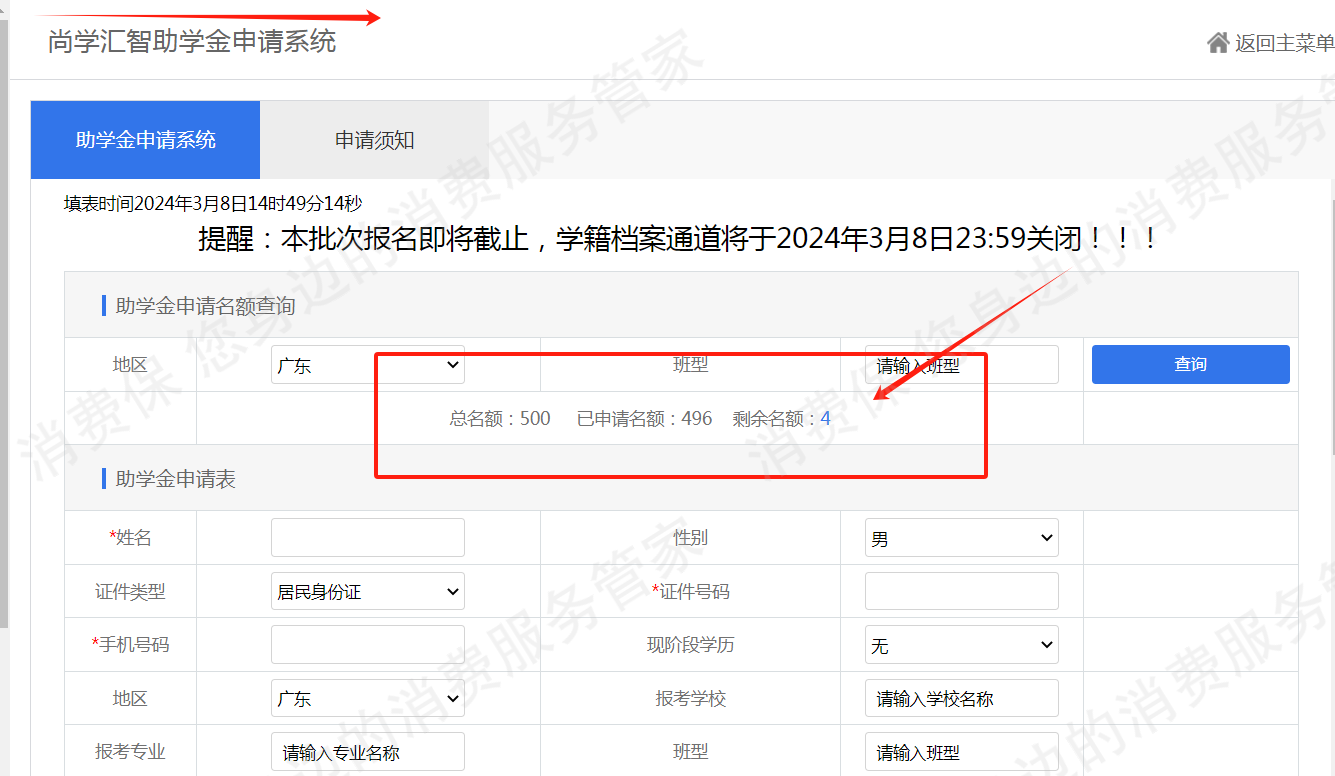Click the 手机号码 input field

tap(368, 645)
